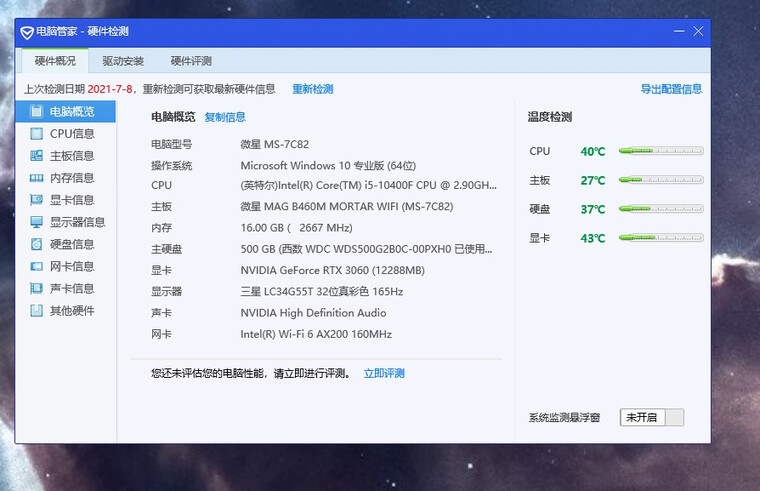Viewport: 760px width, 491px height.
Task: Click the 温度检测 heading
Action: [x=550, y=117]
